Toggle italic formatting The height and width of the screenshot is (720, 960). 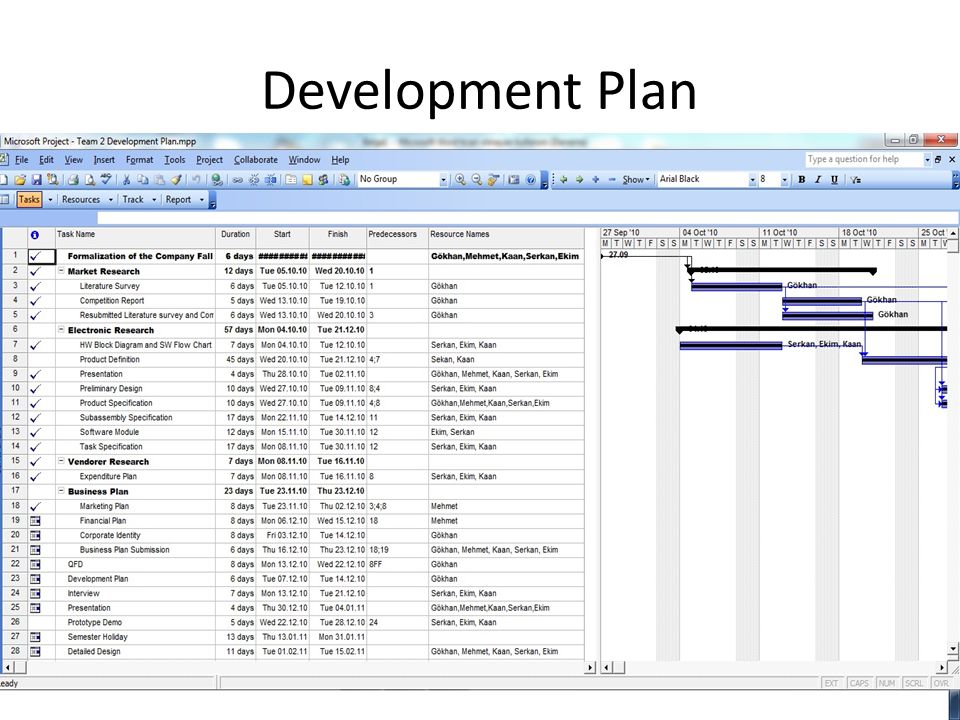click(x=817, y=179)
